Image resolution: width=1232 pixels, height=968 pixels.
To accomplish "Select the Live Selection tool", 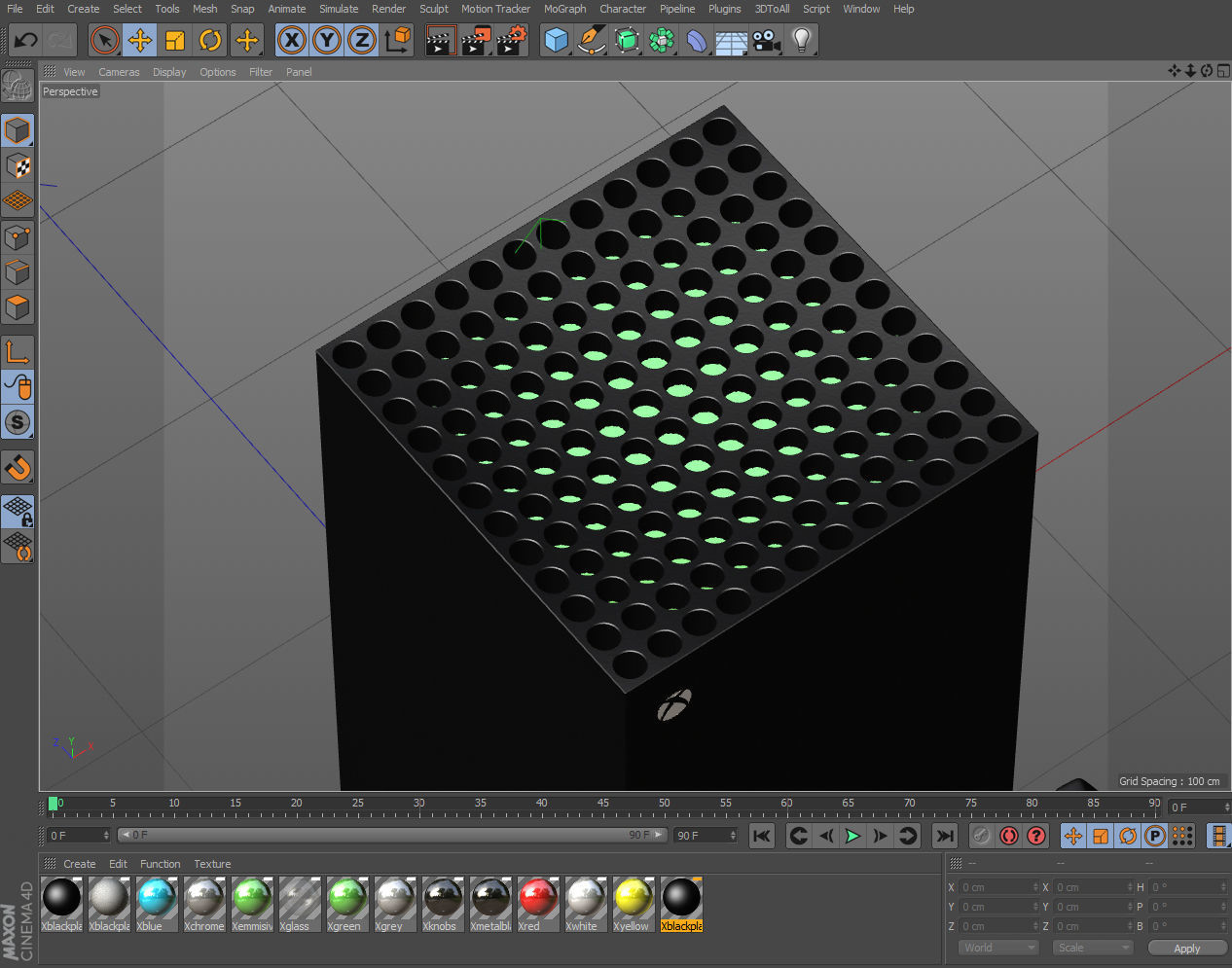I will [104, 41].
